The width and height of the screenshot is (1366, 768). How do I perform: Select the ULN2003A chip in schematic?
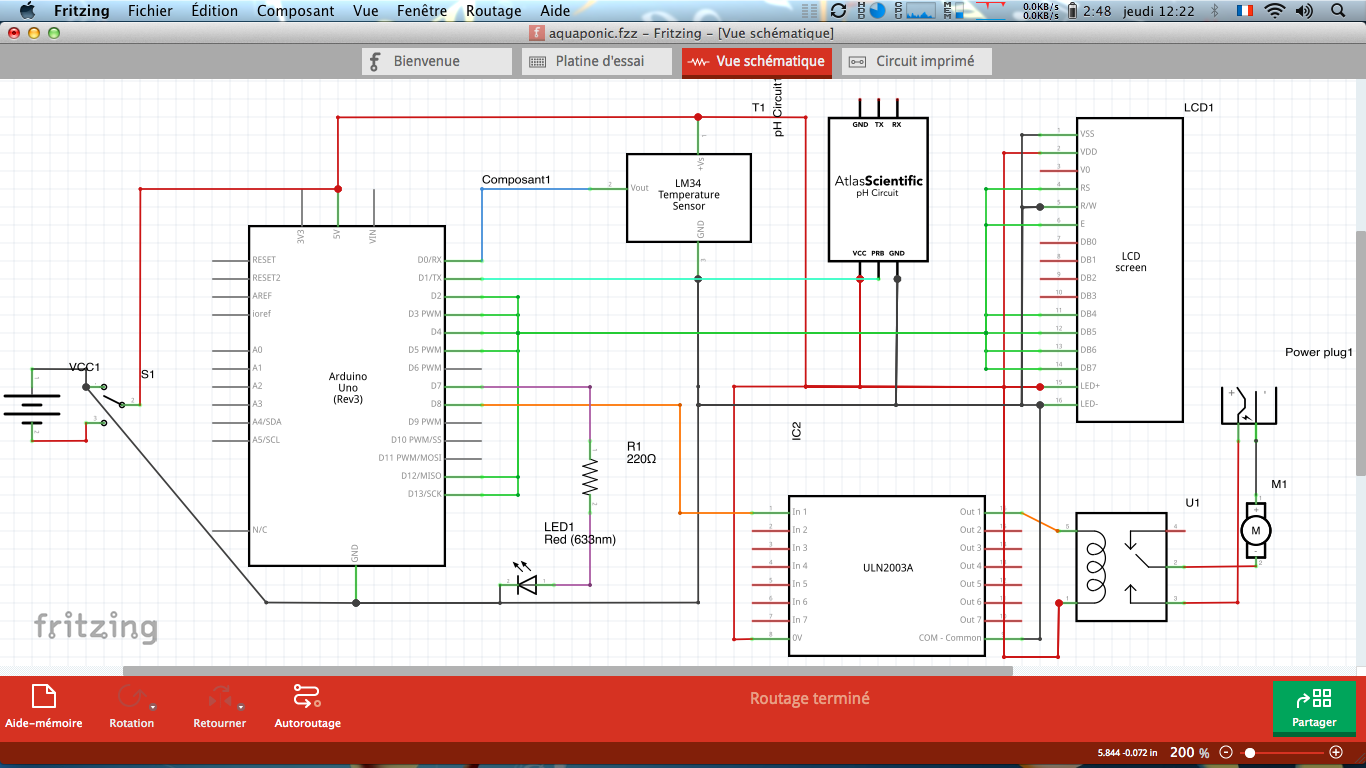pyautogui.click(x=887, y=575)
